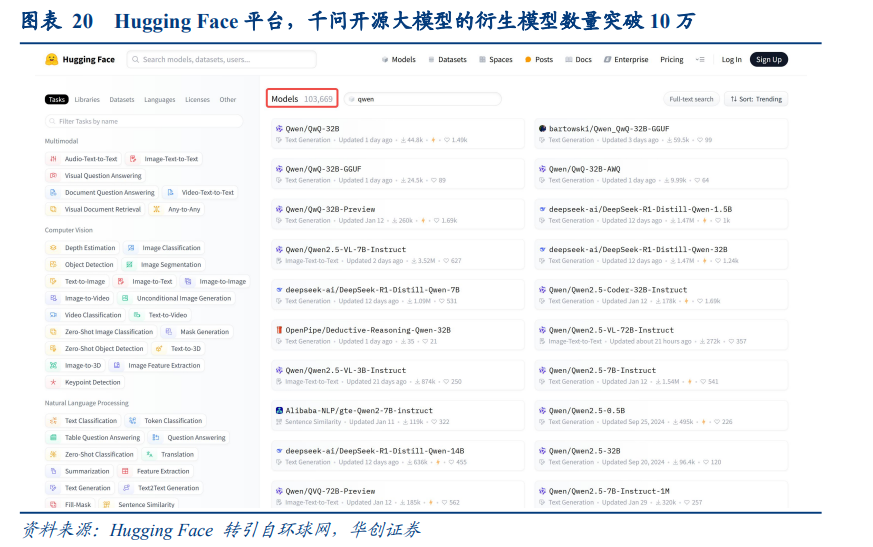Select the Image Classification task icon

[131, 248]
